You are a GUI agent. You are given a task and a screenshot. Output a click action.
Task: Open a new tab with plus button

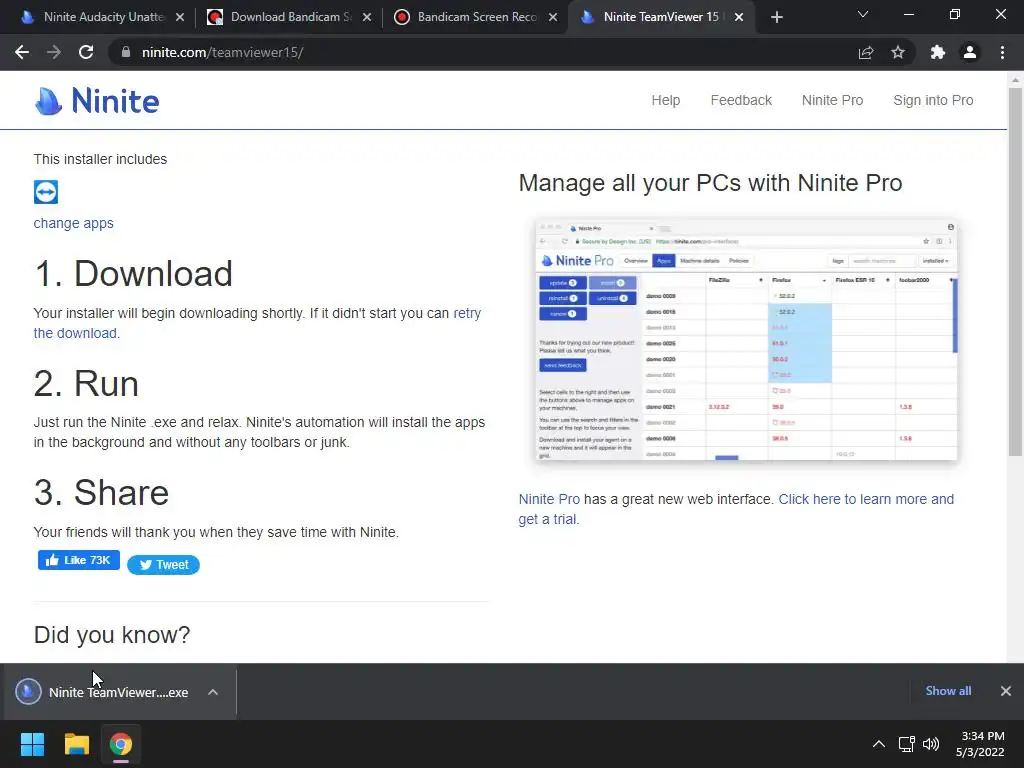(x=776, y=17)
